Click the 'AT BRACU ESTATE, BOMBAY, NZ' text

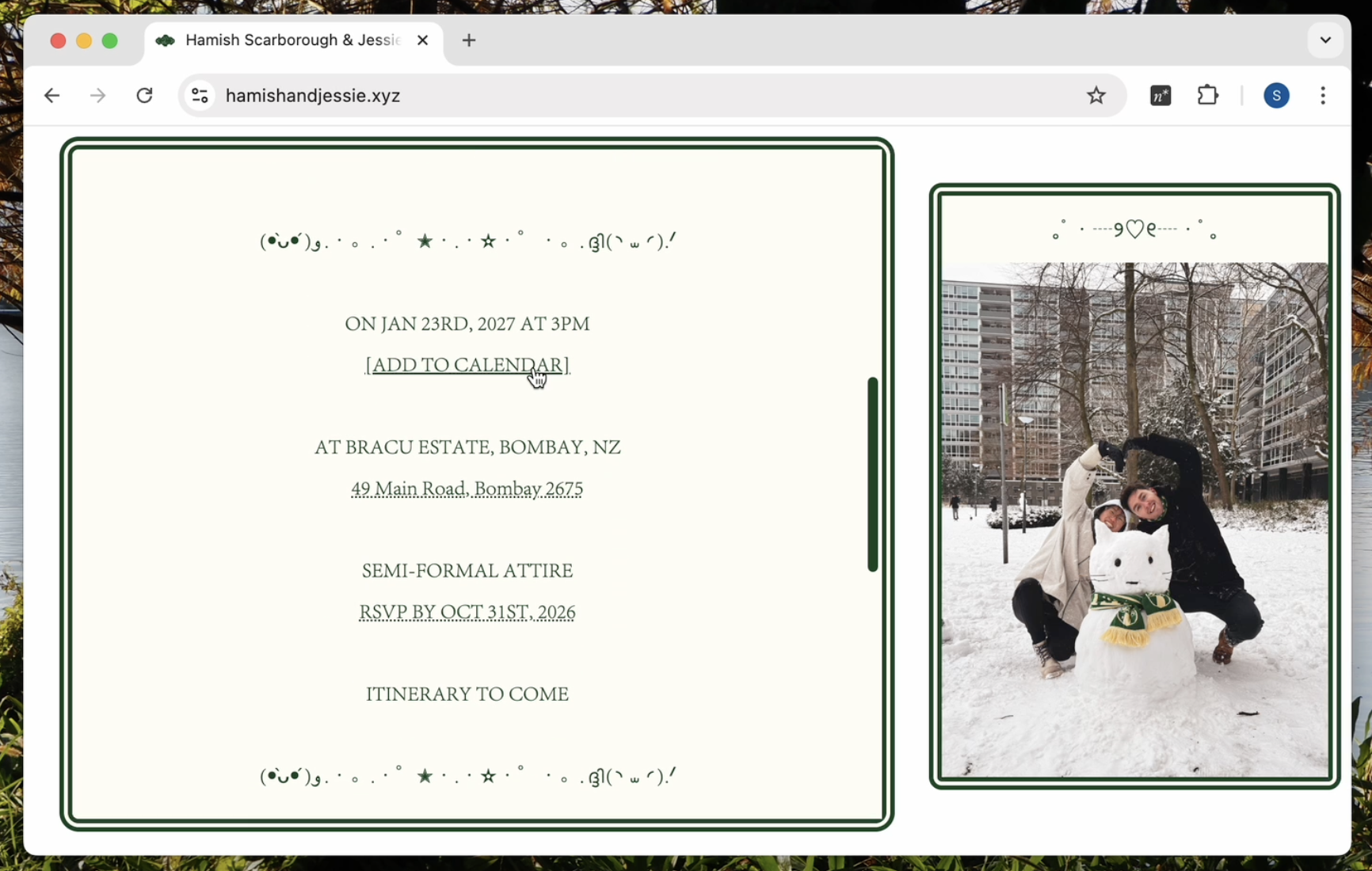click(467, 447)
